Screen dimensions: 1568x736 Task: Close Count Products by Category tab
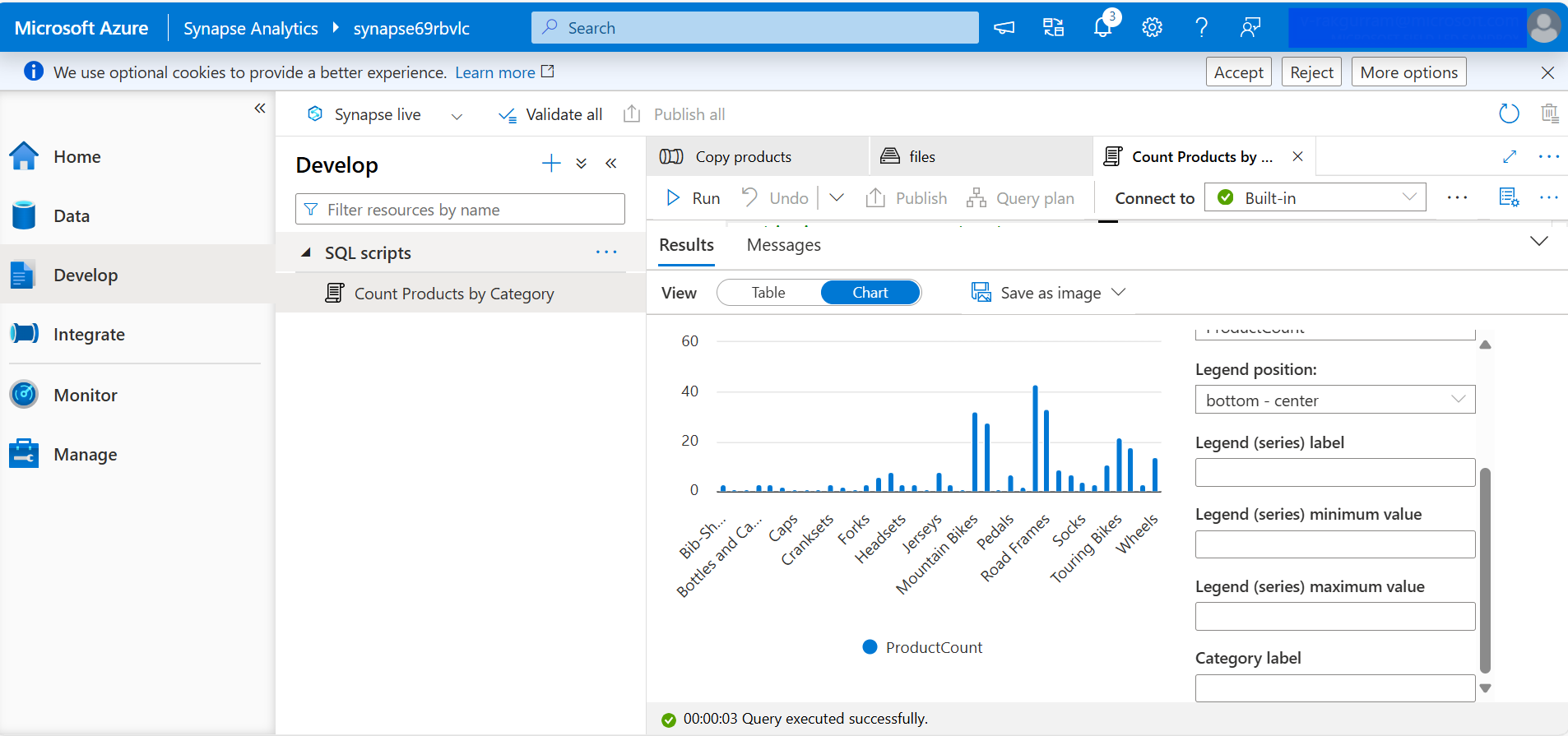coord(1297,156)
